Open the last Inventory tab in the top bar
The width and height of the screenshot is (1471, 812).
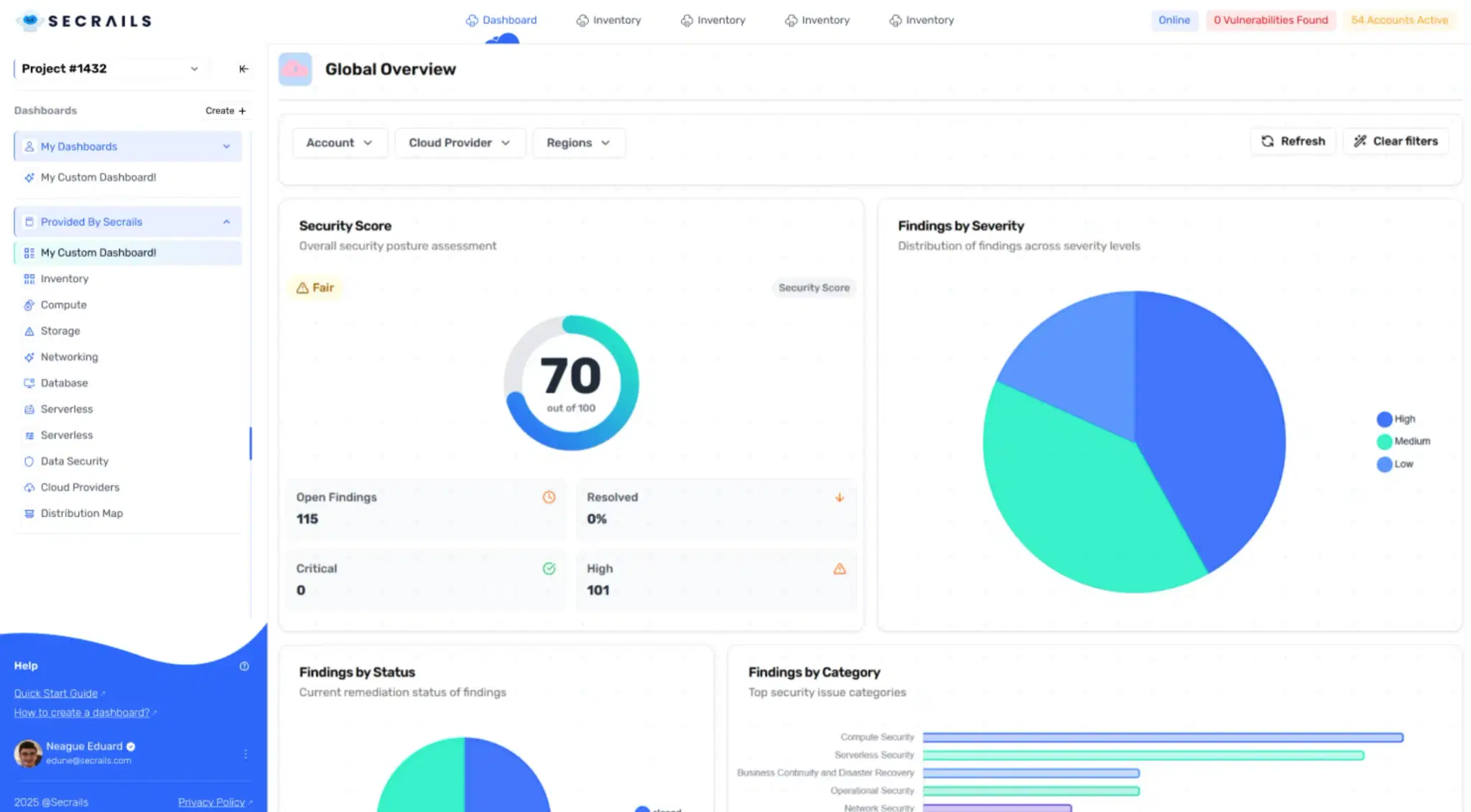coord(922,20)
